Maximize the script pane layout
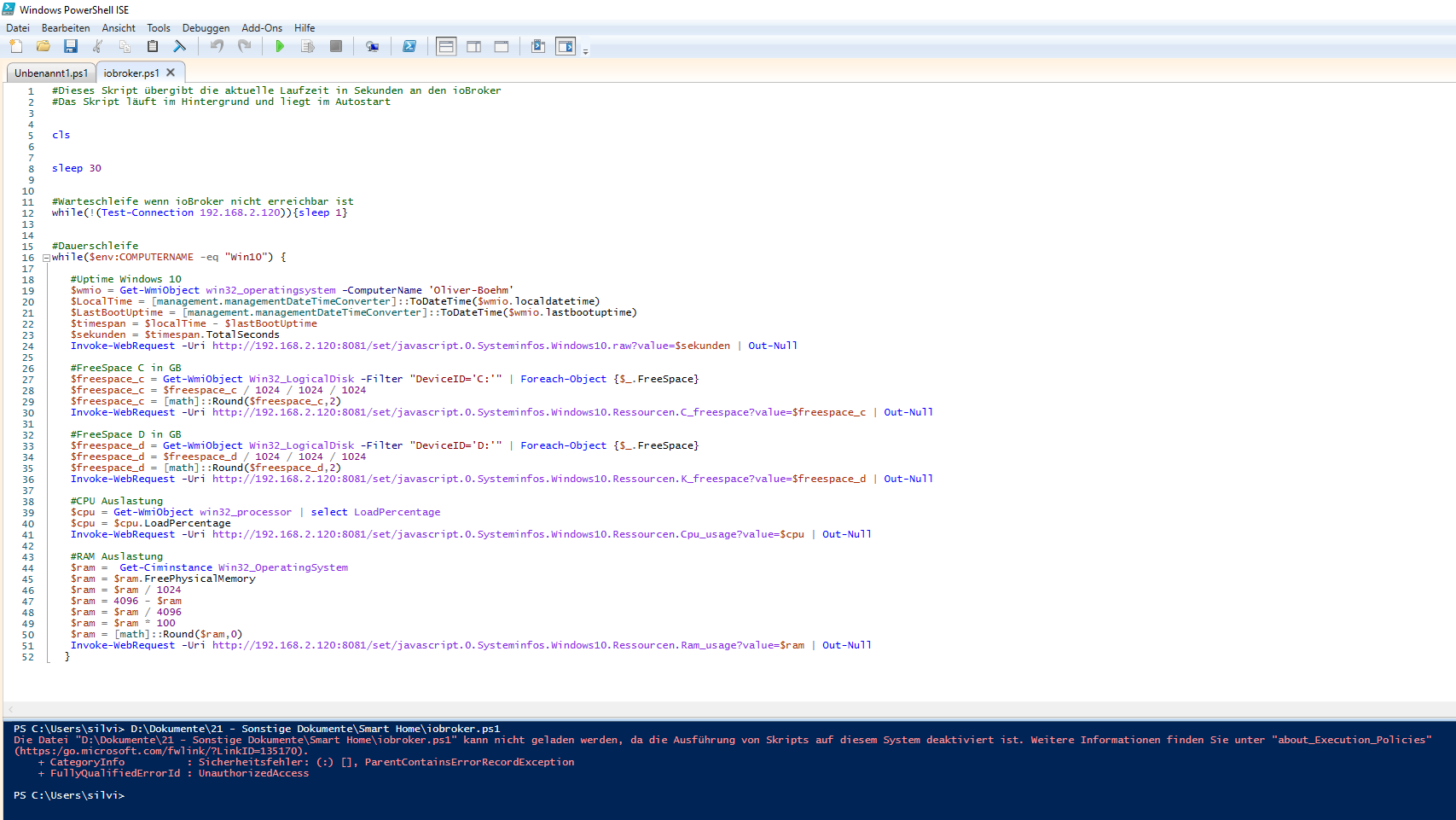Screen dimensions: 1456x820 (x=502, y=46)
